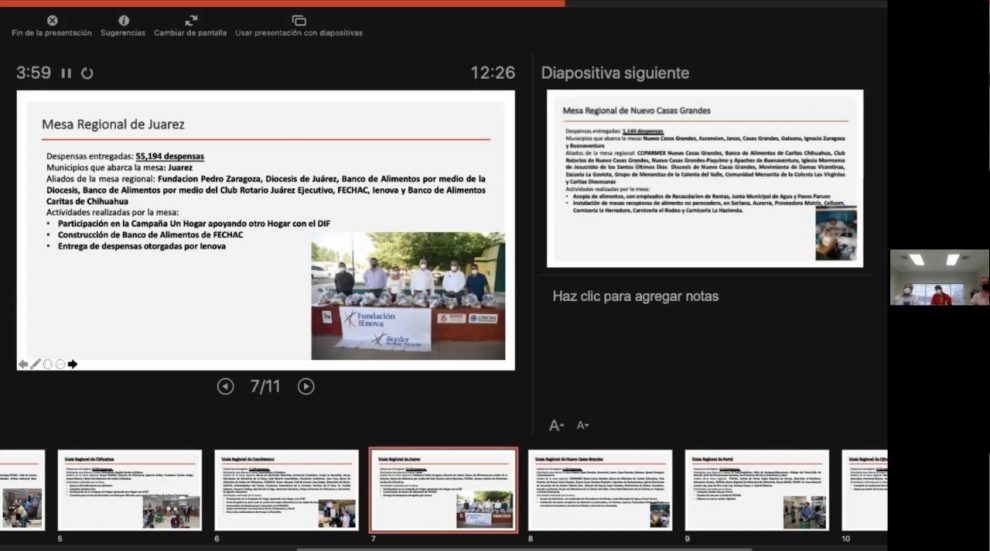
Task: Click notes area 'Haz clic para agregar notas'
Action: tap(635, 296)
